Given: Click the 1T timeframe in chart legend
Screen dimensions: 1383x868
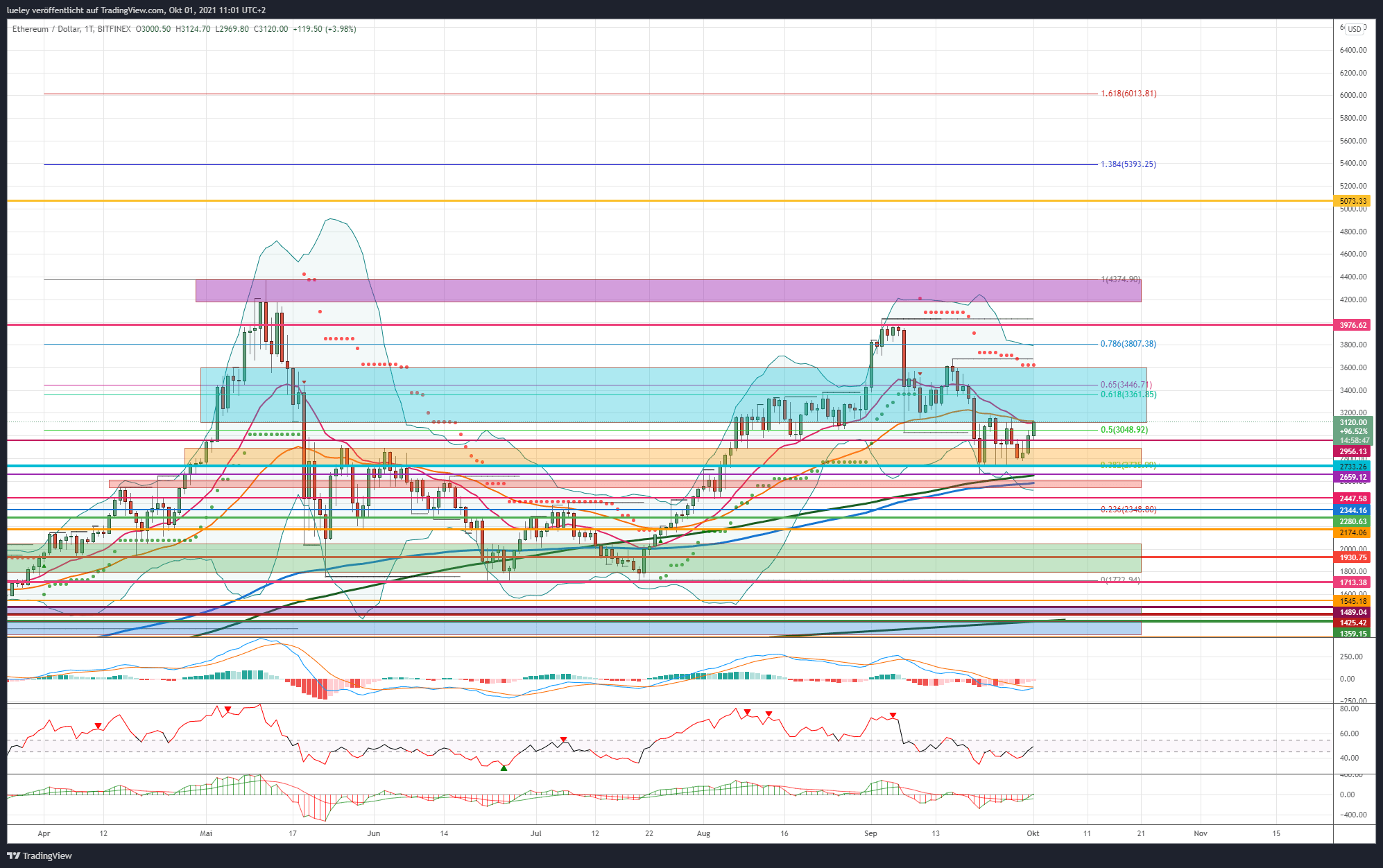Looking at the screenshot, I should [x=88, y=29].
